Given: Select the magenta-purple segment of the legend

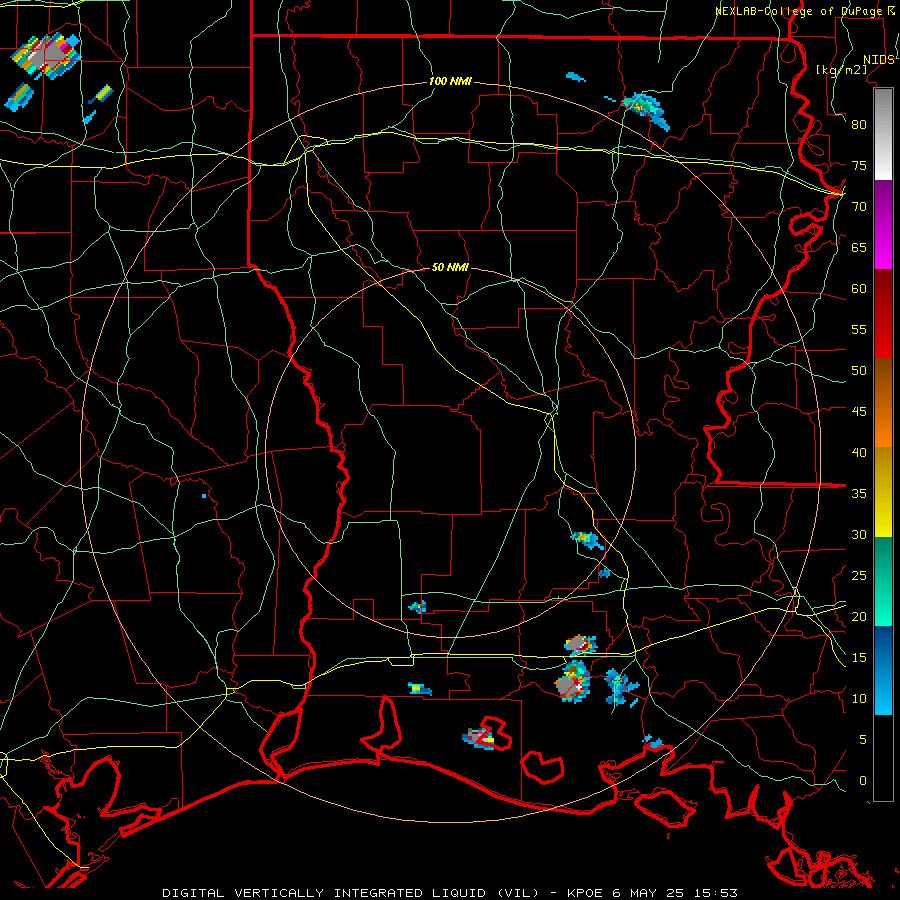Looking at the screenshot, I should (883, 225).
